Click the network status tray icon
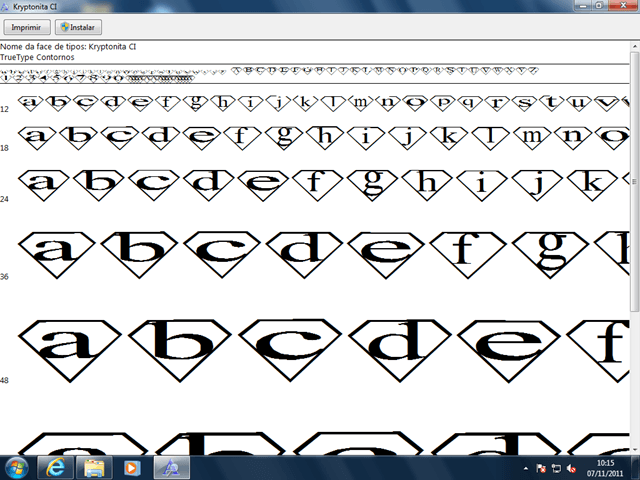This screenshot has height=480, width=640. coord(556,469)
